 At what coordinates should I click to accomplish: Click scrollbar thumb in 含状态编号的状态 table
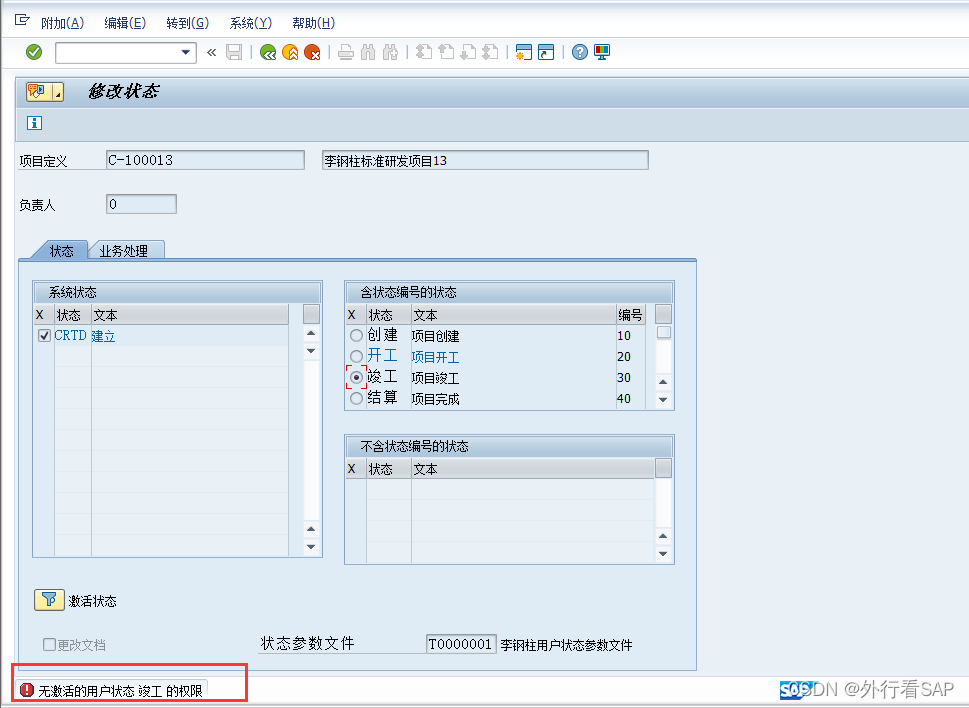tap(664, 332)
